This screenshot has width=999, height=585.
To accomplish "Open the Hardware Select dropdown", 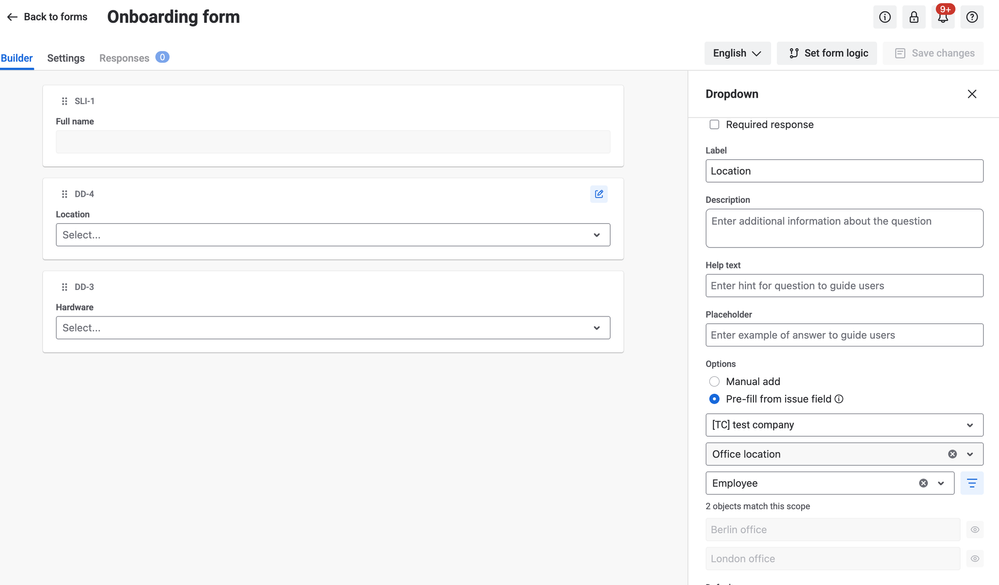I will [x=333, y=328].
